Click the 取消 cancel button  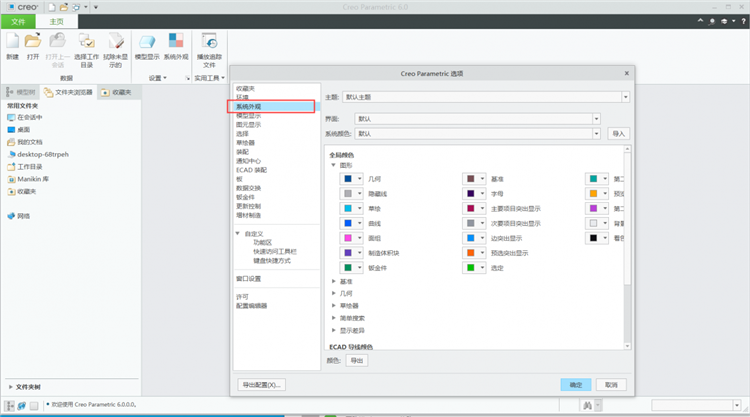[611, 385]
